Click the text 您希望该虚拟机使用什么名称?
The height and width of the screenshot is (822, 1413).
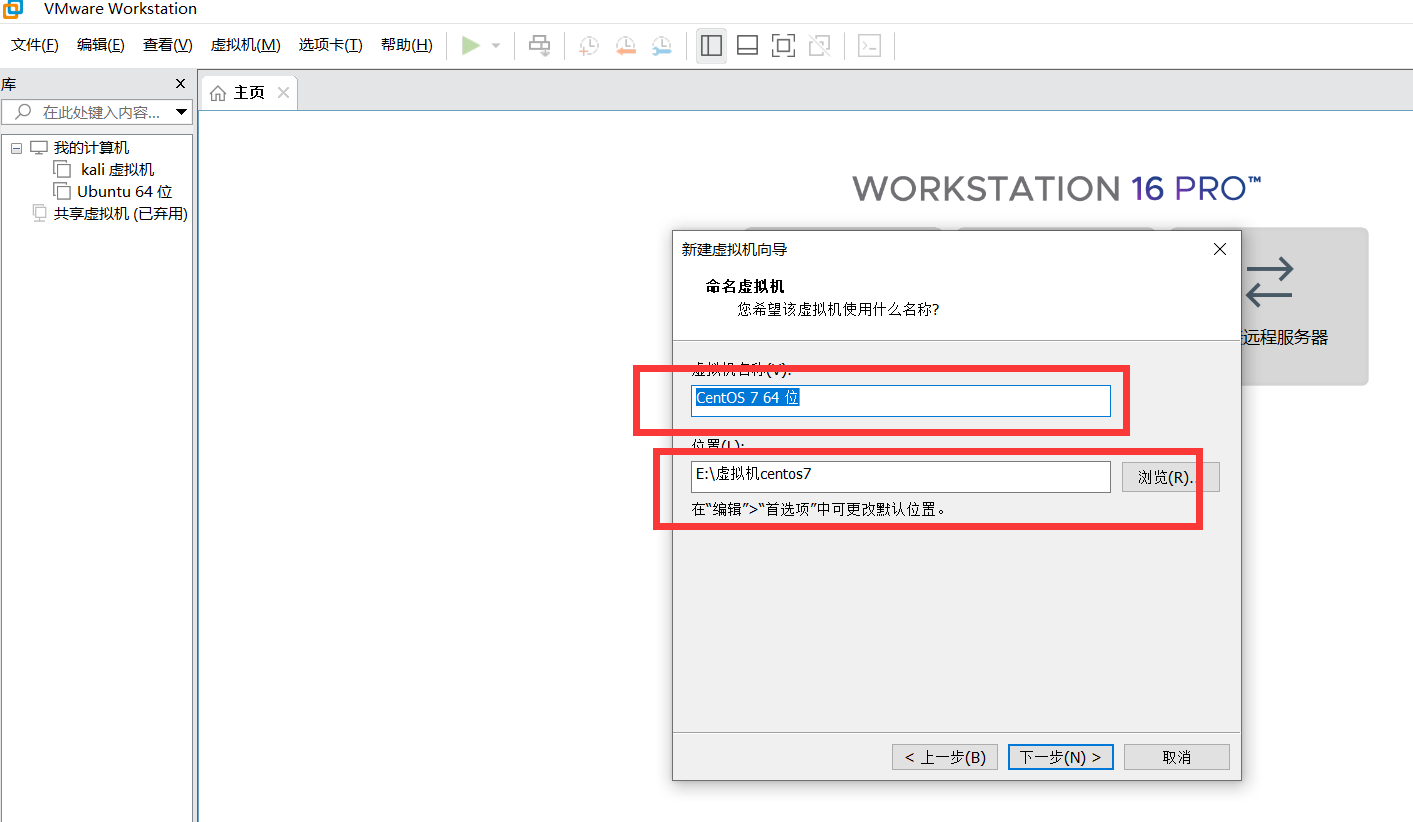click(x=838, y=310)
